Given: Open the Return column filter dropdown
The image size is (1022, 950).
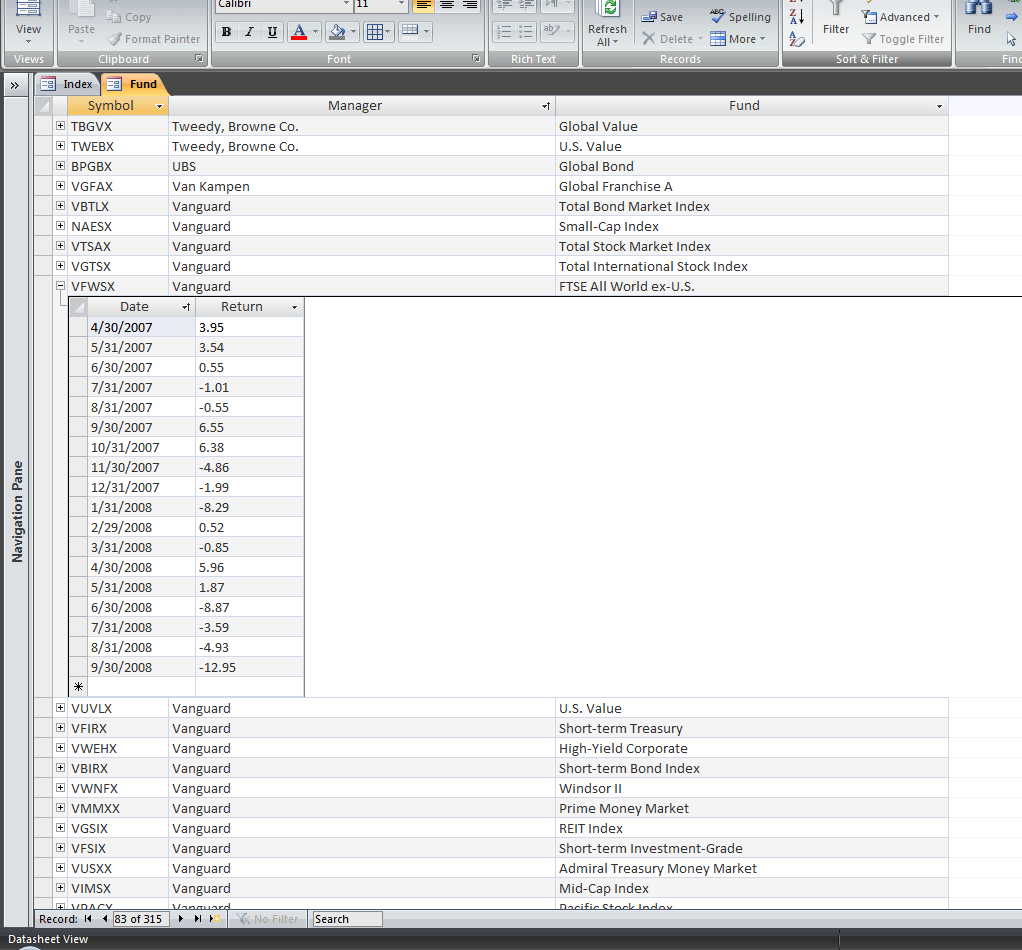Looking at the screenshot, I should 295,307.
